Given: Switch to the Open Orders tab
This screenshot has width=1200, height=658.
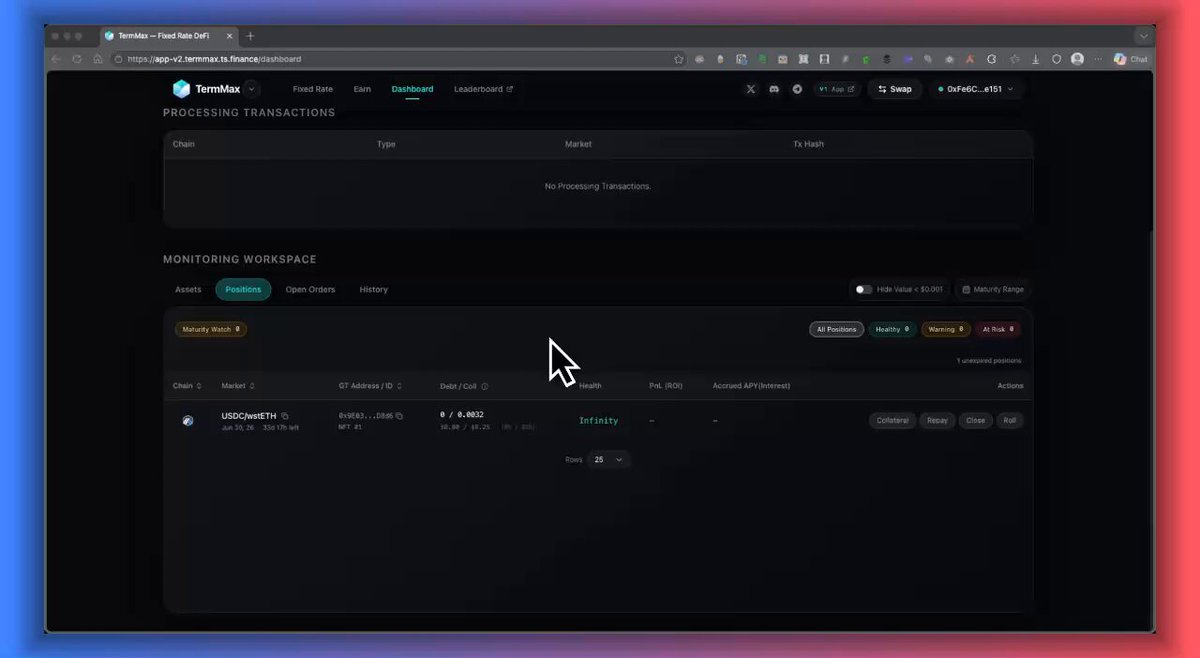Looking at the screenshot, I should coord(310,290).
